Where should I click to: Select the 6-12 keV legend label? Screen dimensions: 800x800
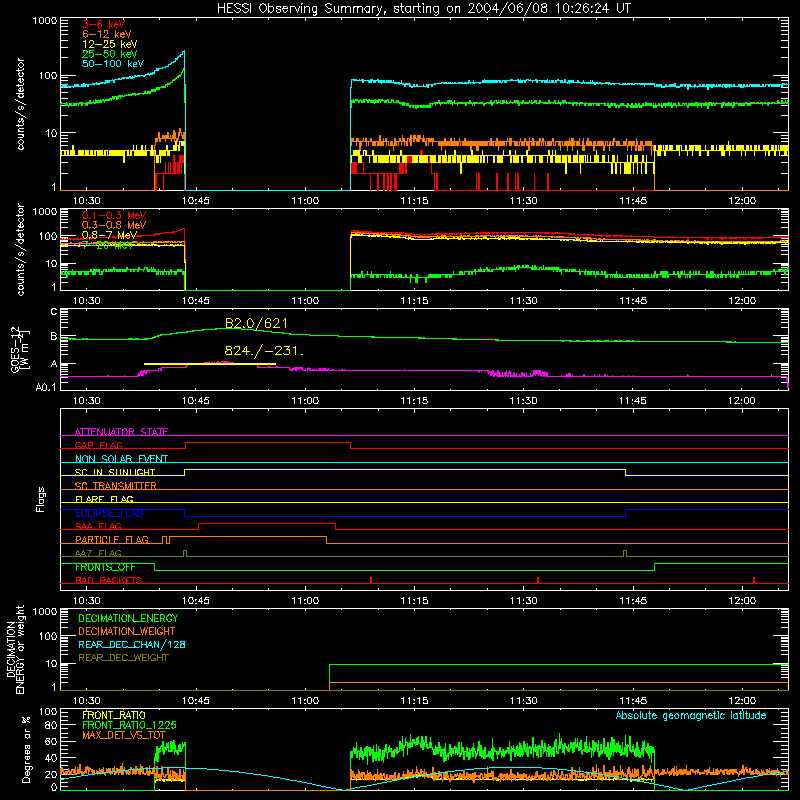pyautogui.click(x=107, y=34)
